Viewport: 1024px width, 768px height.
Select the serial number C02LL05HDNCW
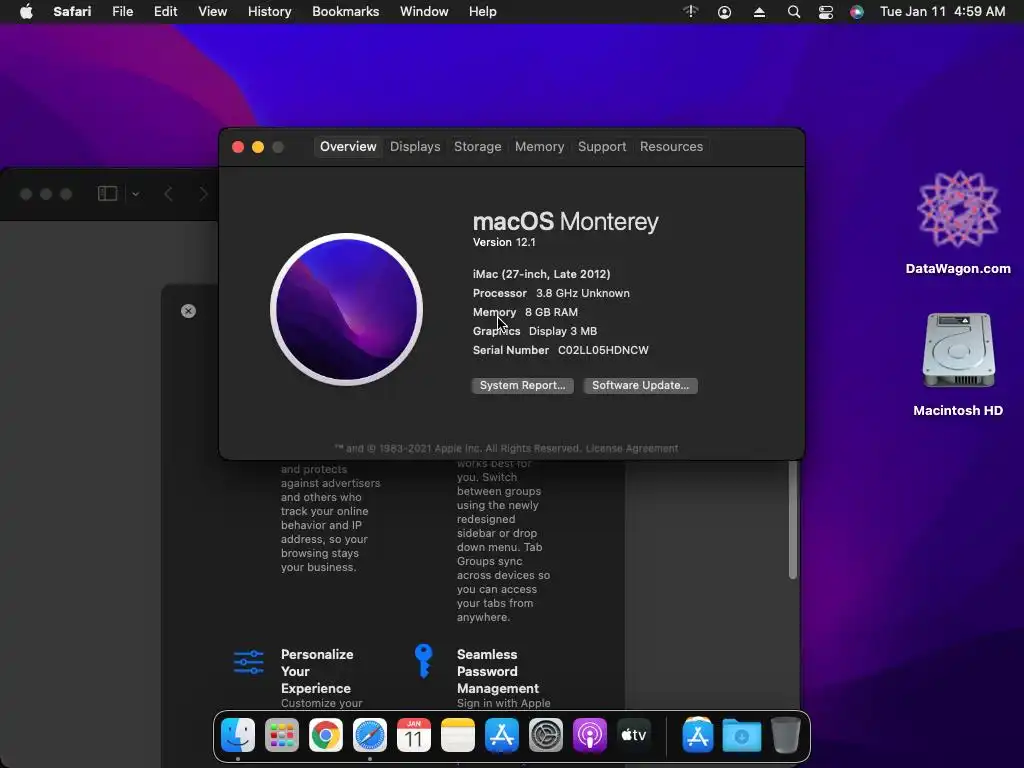(603, 350)
